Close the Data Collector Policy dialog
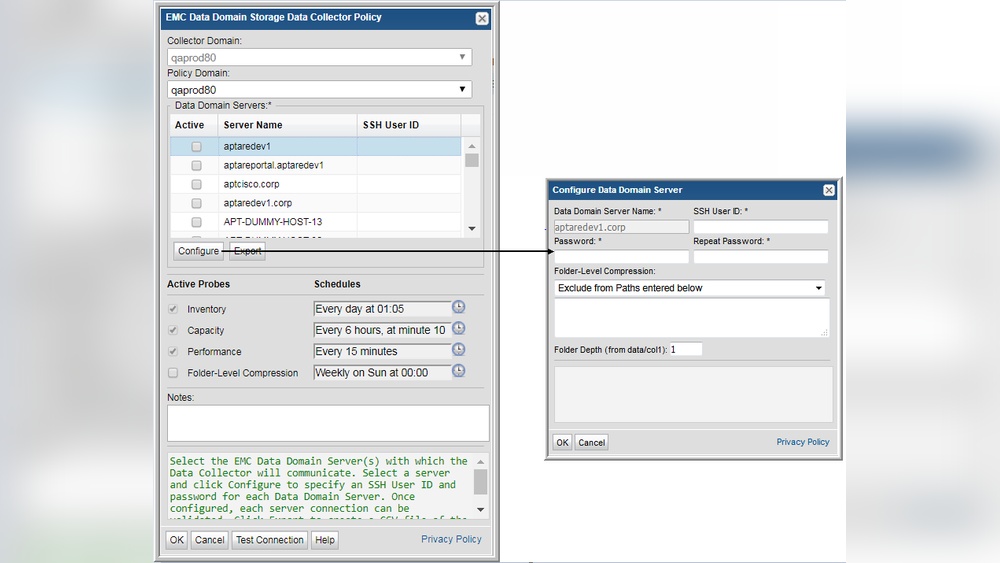This screenshot has height=563, width=1000. click(482, 18)
